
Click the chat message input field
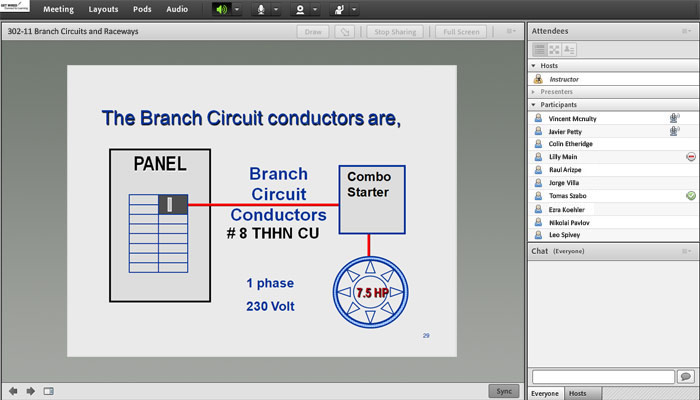603,376
